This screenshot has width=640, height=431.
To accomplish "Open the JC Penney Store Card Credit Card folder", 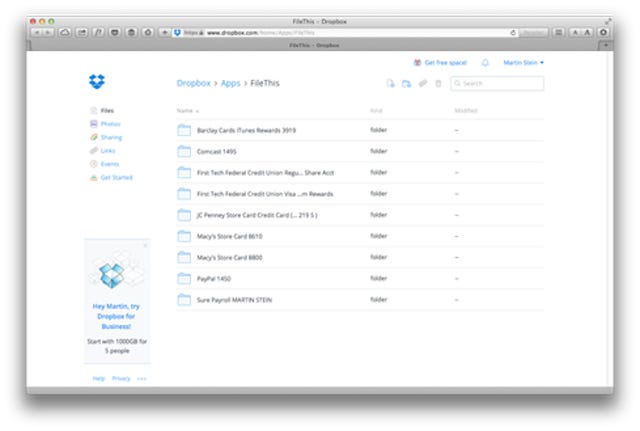I will (x=257, y=215).
